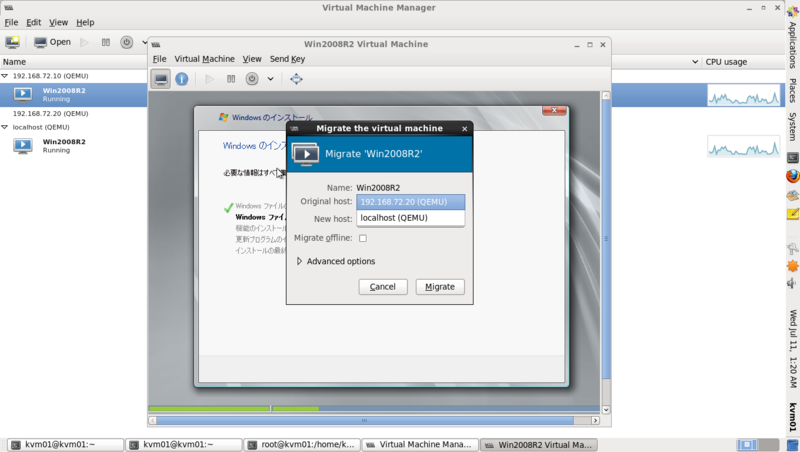Viewport: 800px width, 452px height.
Task: Click the green Windows install progress bar
Action: [x=234, y=409]
